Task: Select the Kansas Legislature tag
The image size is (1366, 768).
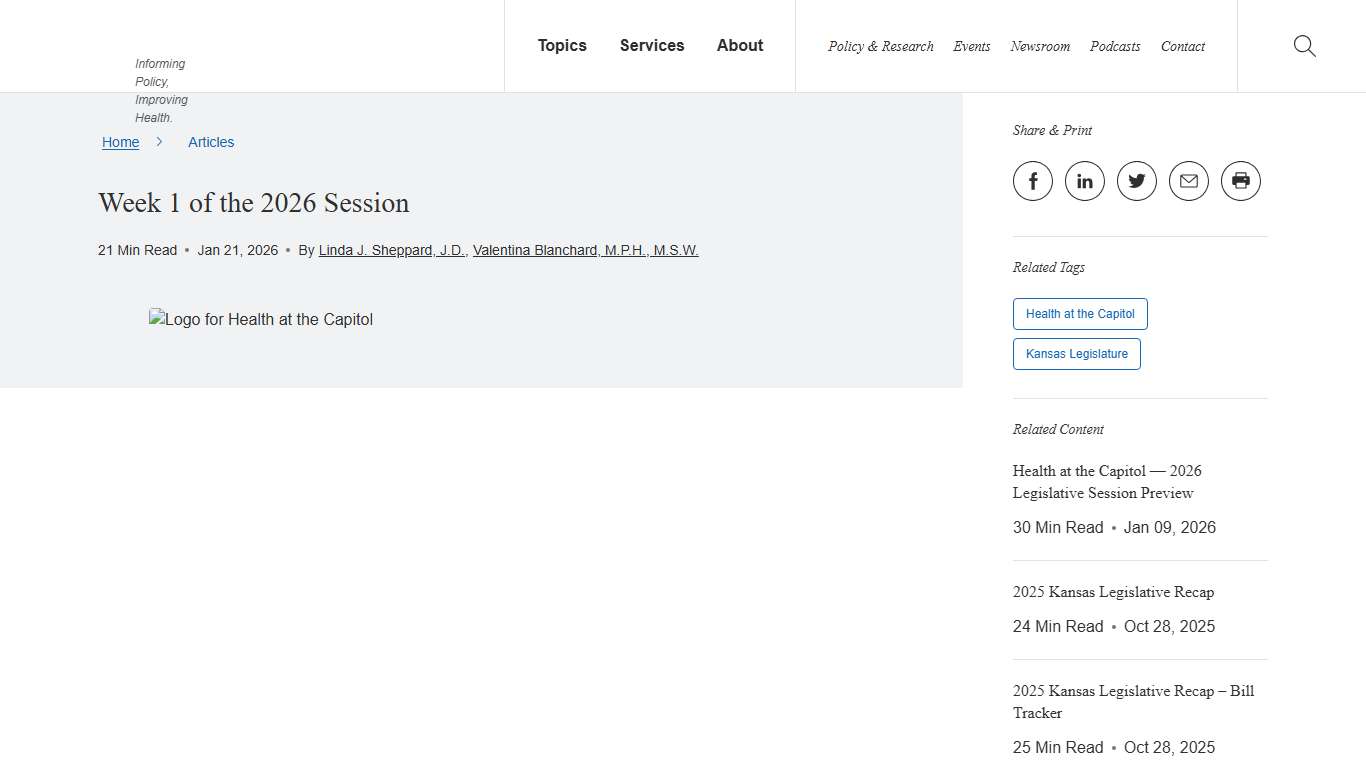Action: tap(1076, 354)
